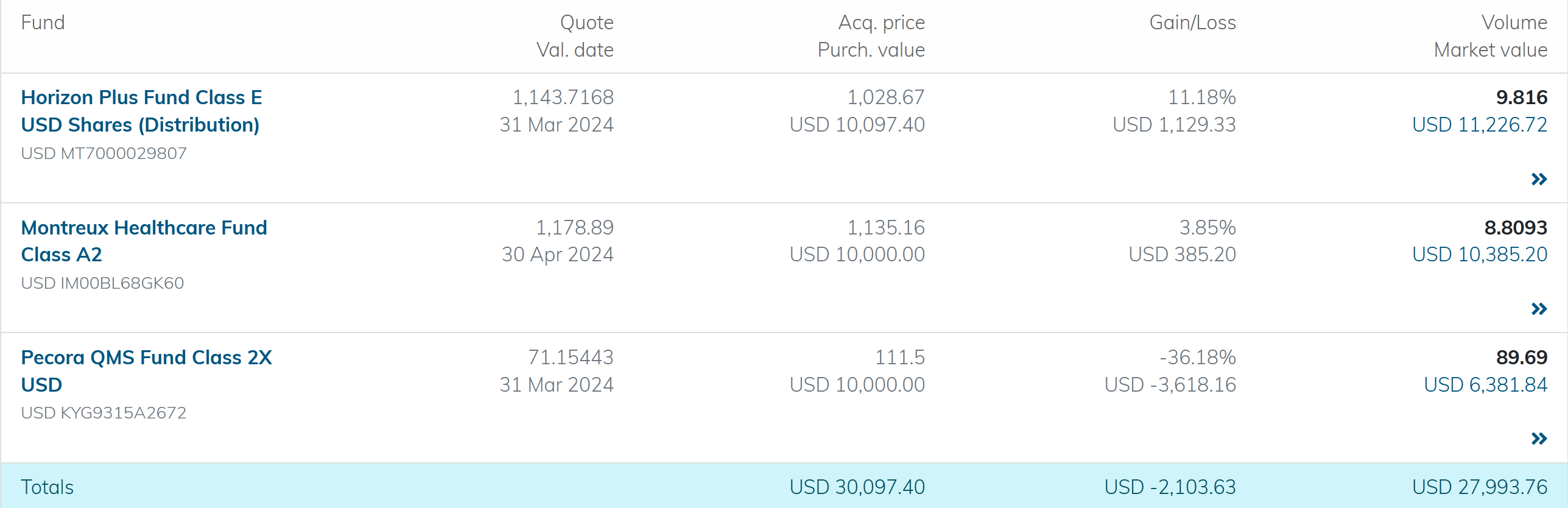
Task: Click Pecora market value USD 6,381.84
Action: coord(1485,385)
